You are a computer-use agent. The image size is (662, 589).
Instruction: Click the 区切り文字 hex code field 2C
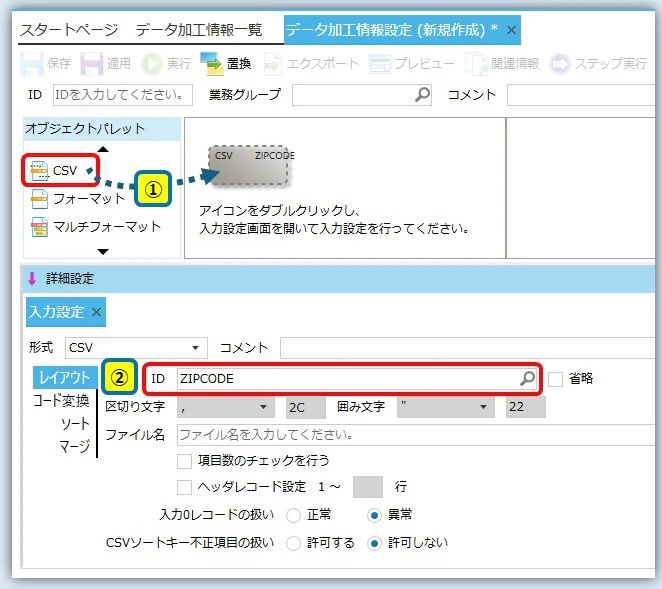pos(306,407)
